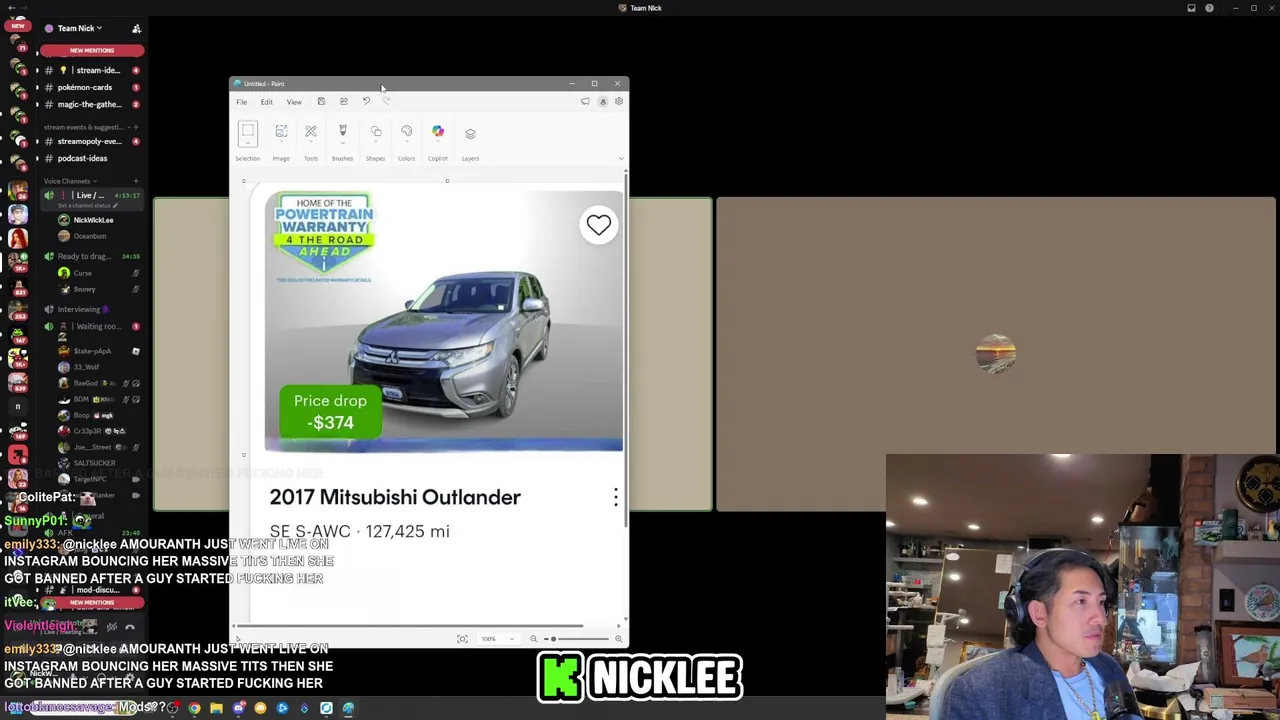Join the Interviewing voice channel
The width and height of the screenshot is (1280, 720).
coord(92,309)
